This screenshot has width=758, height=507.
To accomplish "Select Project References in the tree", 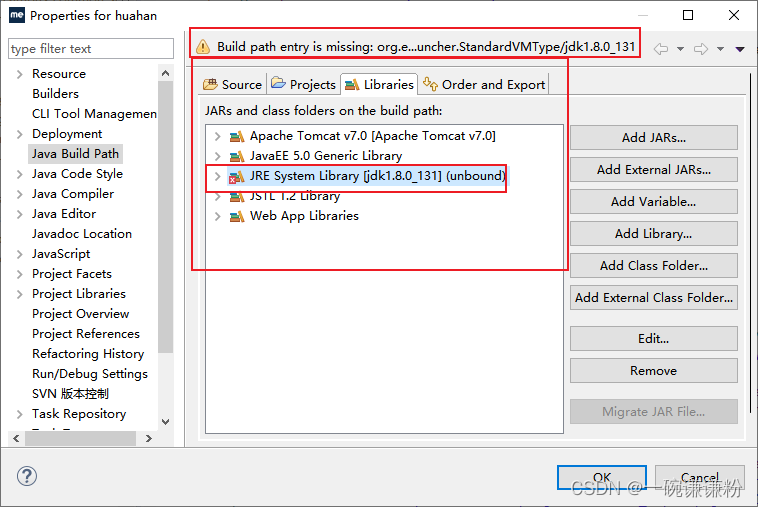I will click(86, 334).
